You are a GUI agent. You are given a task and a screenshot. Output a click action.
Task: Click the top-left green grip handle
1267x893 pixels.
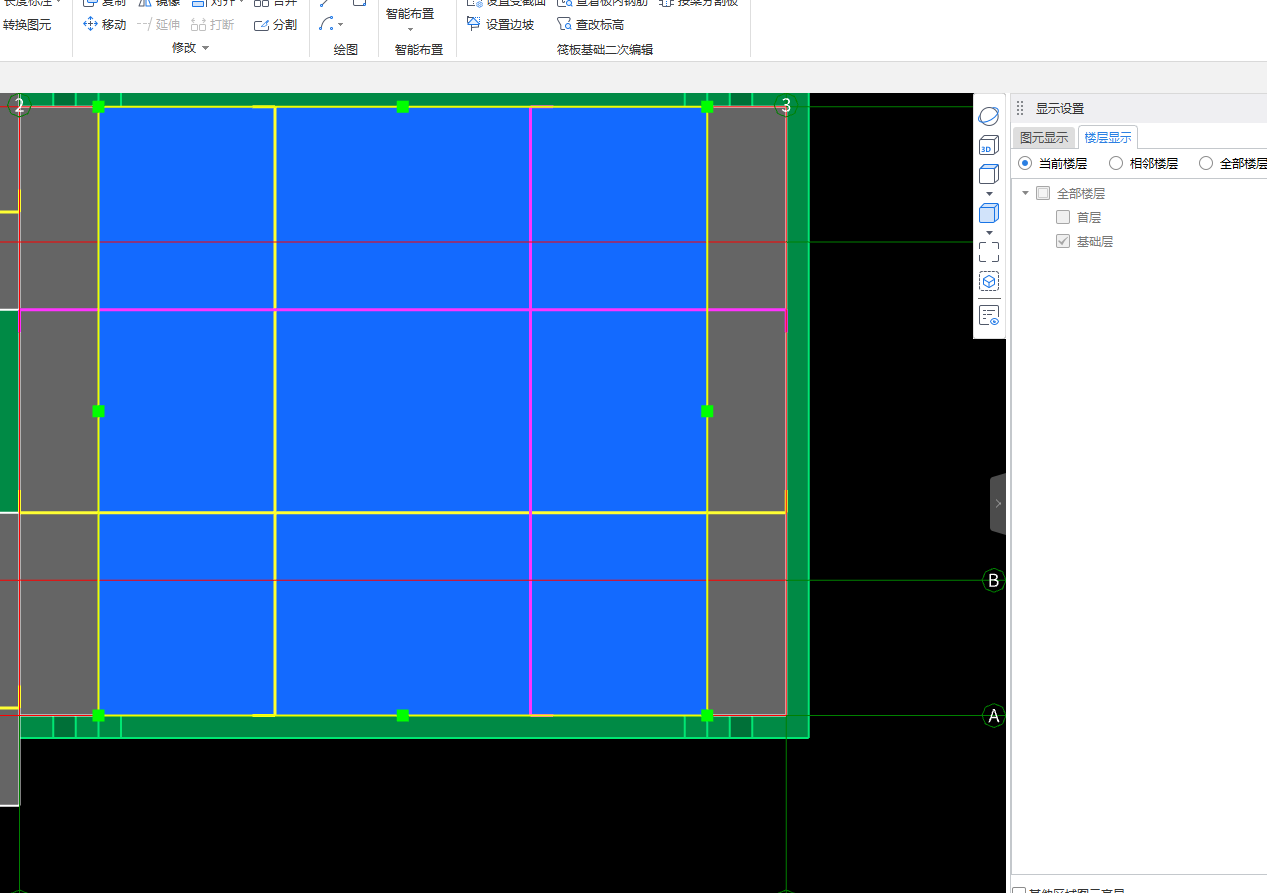(x=98, y=106)
